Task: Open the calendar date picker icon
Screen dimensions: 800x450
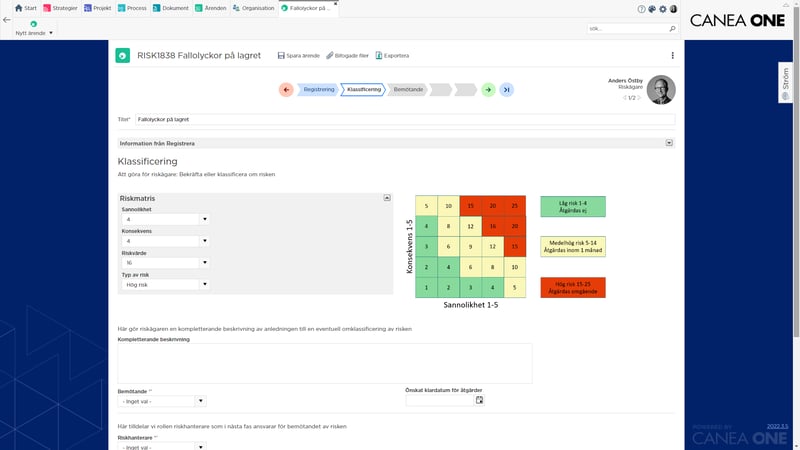Action: [x=480, y=401]
